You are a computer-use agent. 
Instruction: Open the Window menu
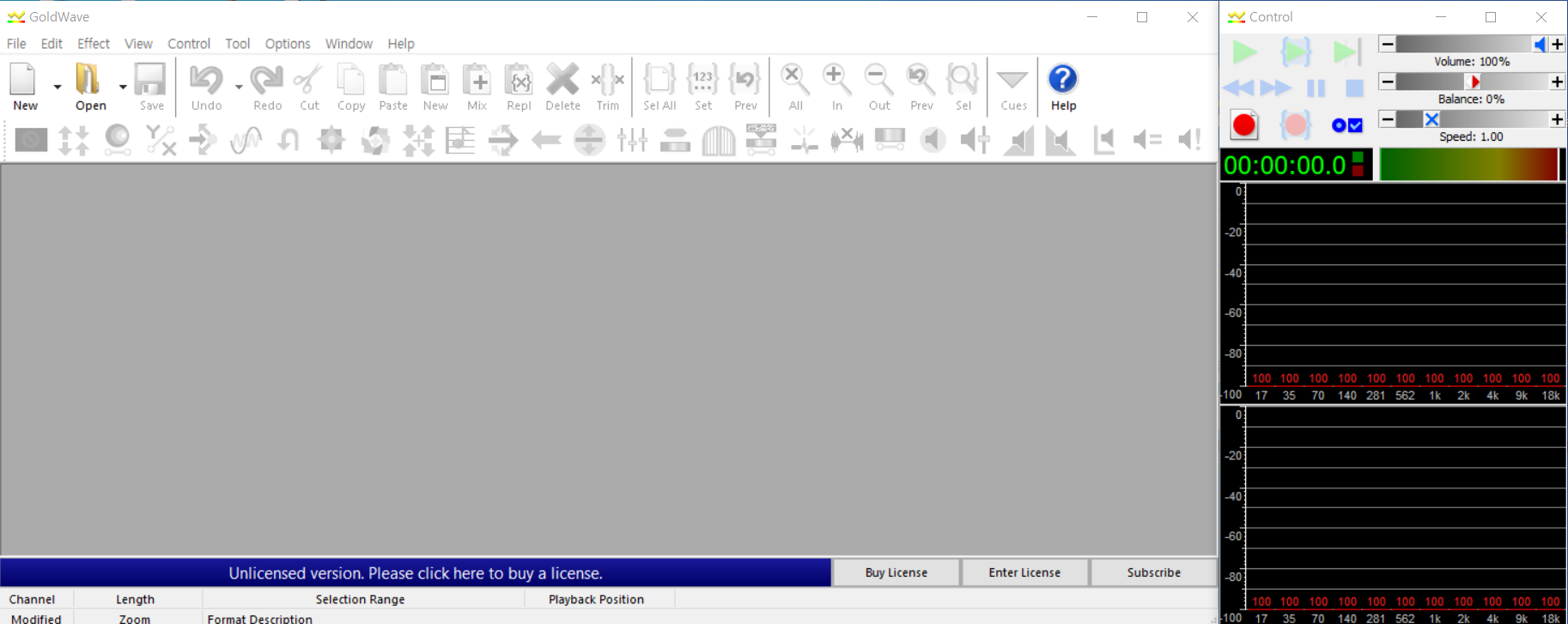(349, 44)
